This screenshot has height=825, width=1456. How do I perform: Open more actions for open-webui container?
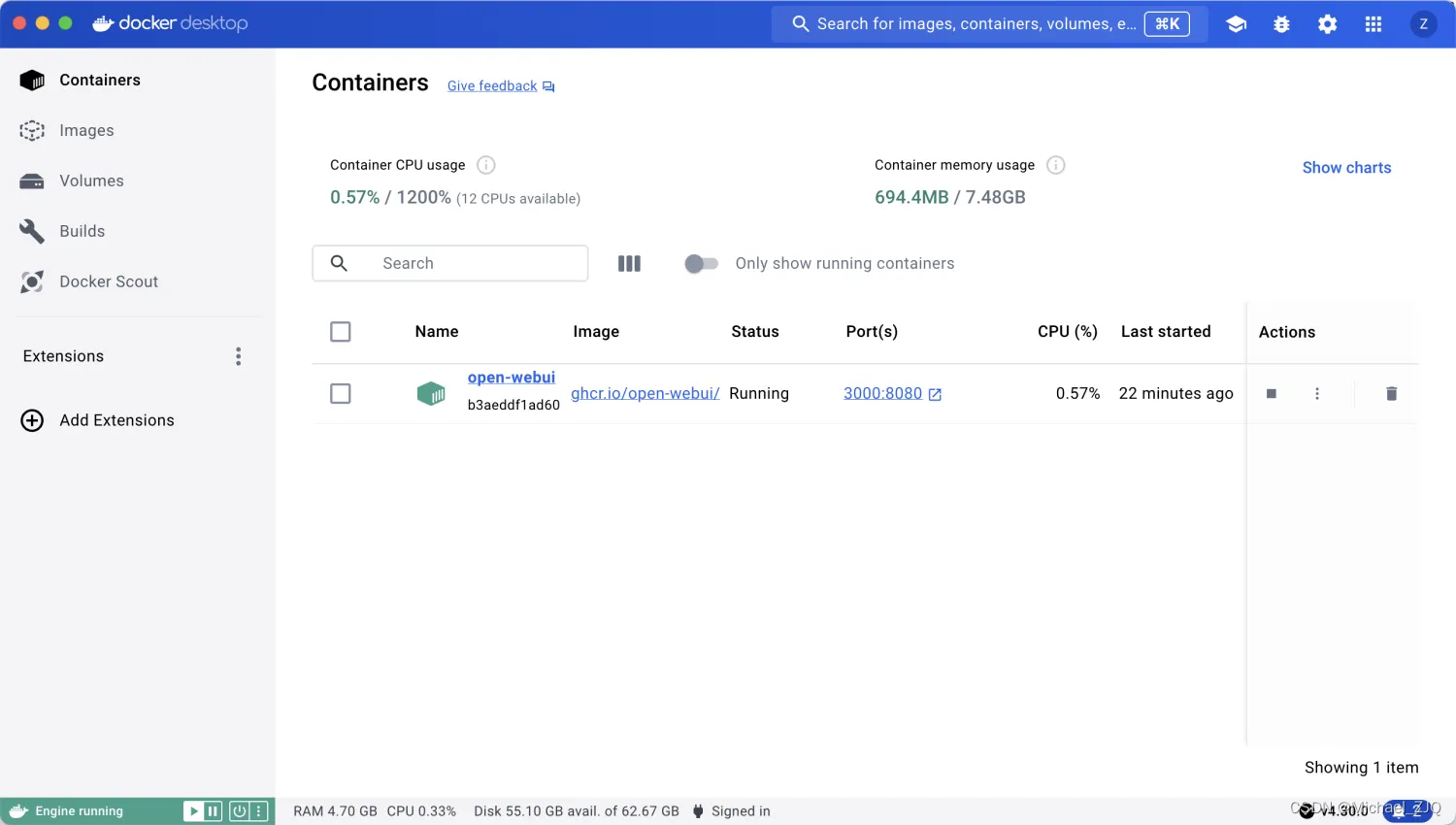click(1317, 393)
